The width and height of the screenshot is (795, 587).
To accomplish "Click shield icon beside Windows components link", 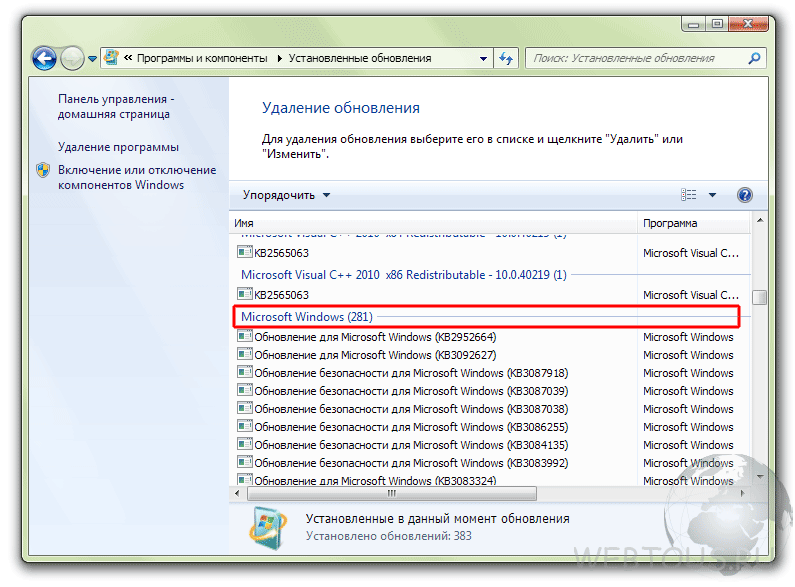I will click(43, 170).
